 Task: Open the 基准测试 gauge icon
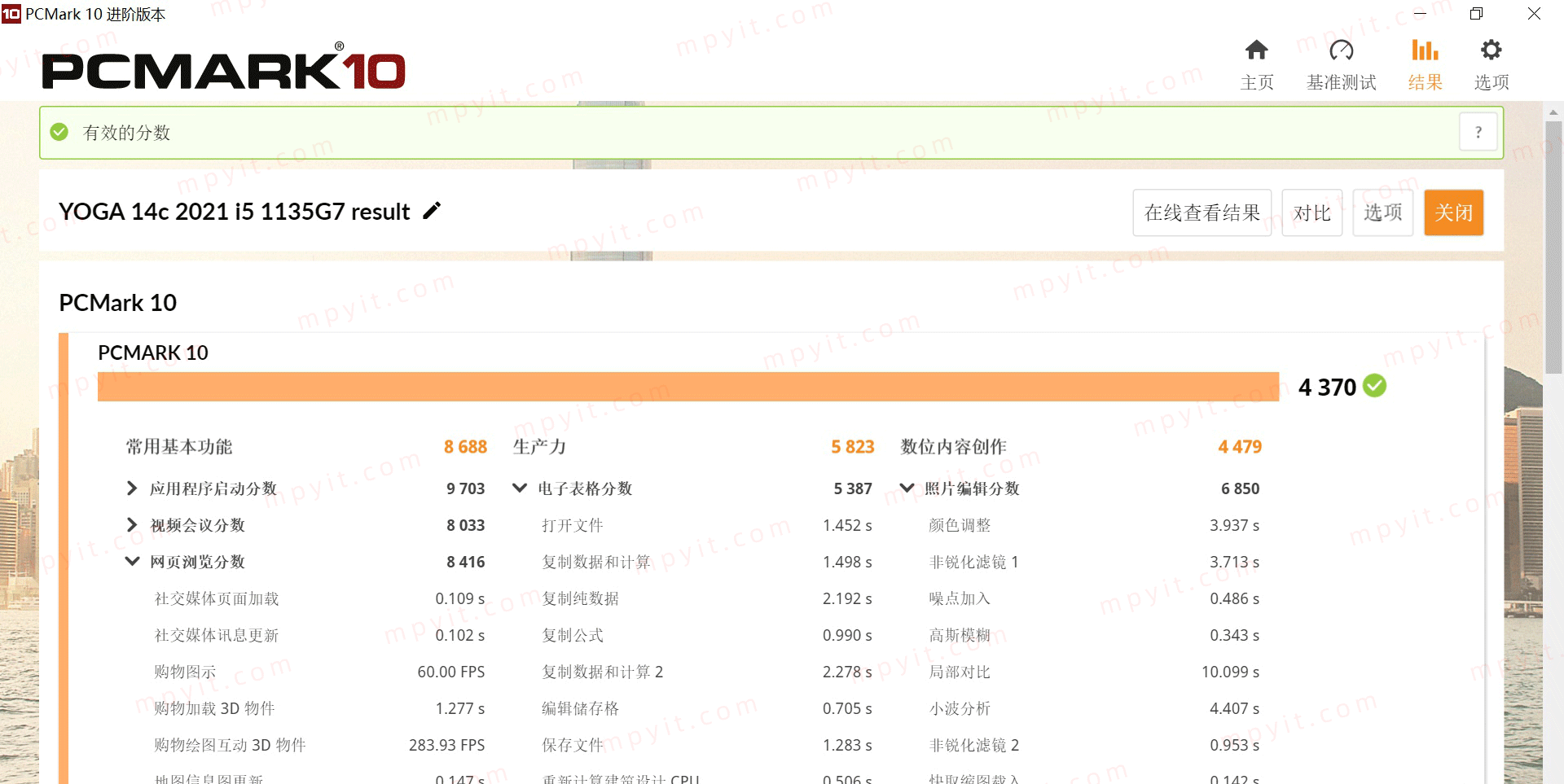[x=1341, y=50]
